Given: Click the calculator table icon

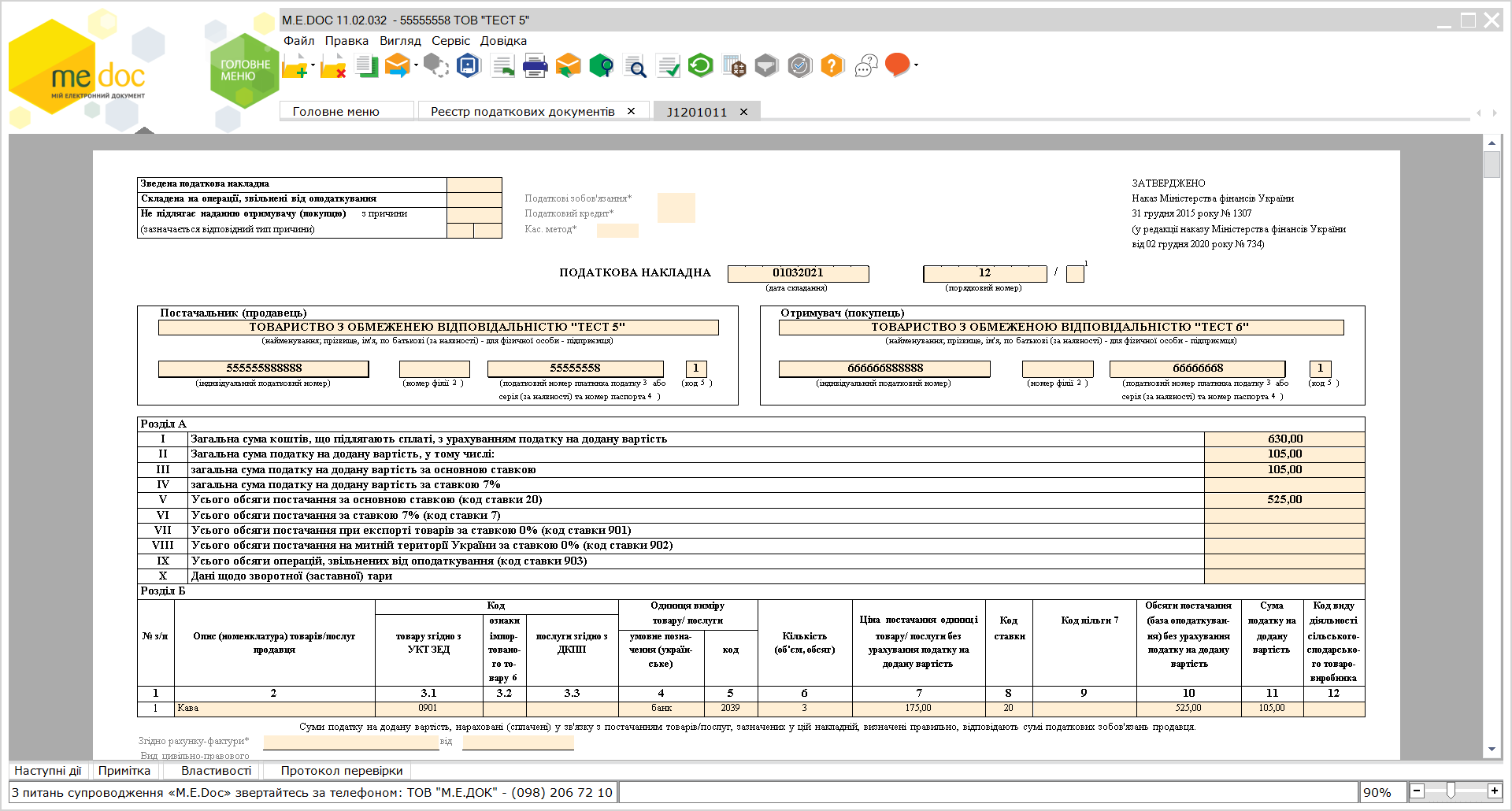Looking at the screenshot, I should click(x=733, y=66).
